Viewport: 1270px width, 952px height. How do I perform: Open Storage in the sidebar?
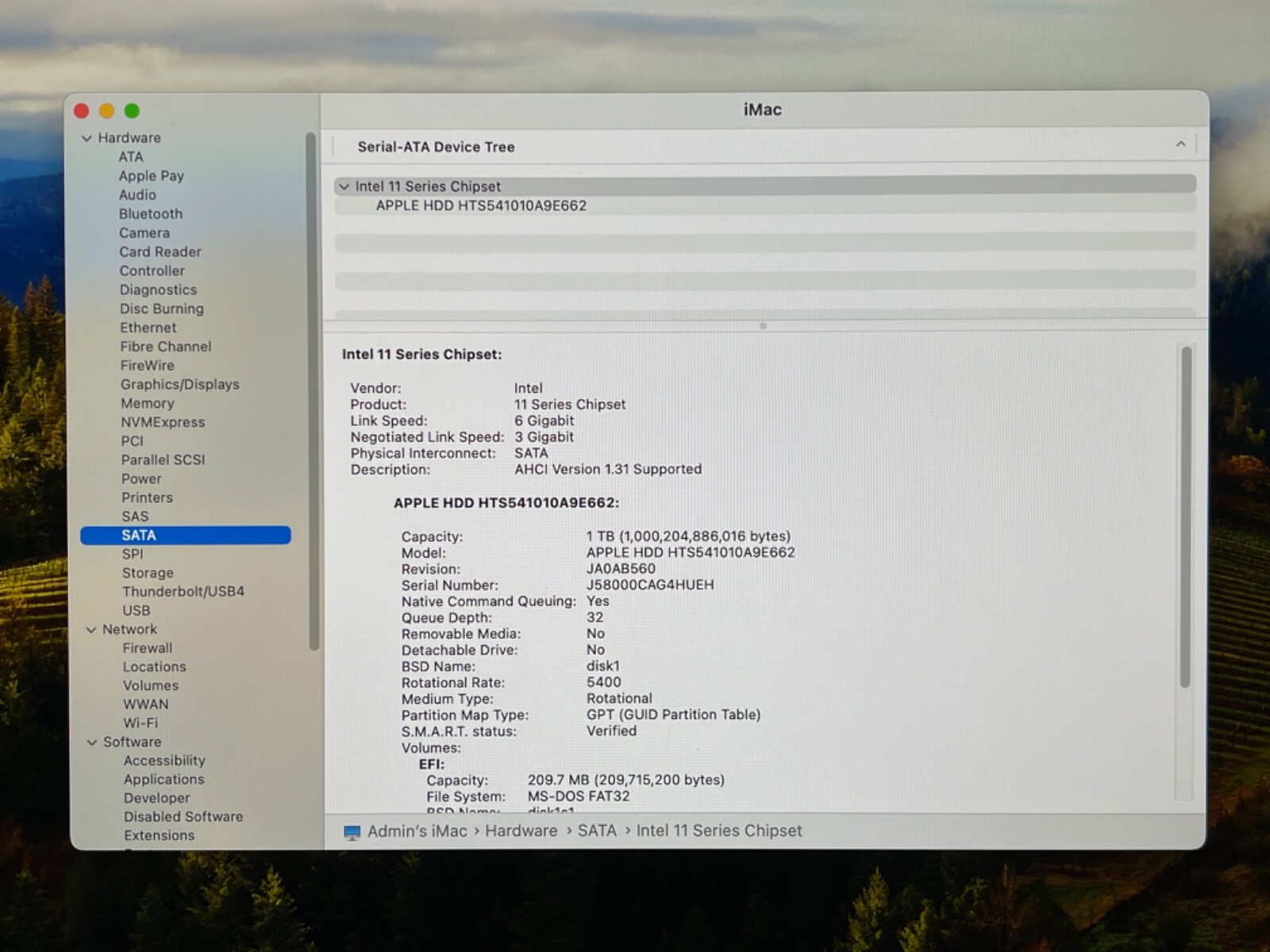click(x=148, y=573)
